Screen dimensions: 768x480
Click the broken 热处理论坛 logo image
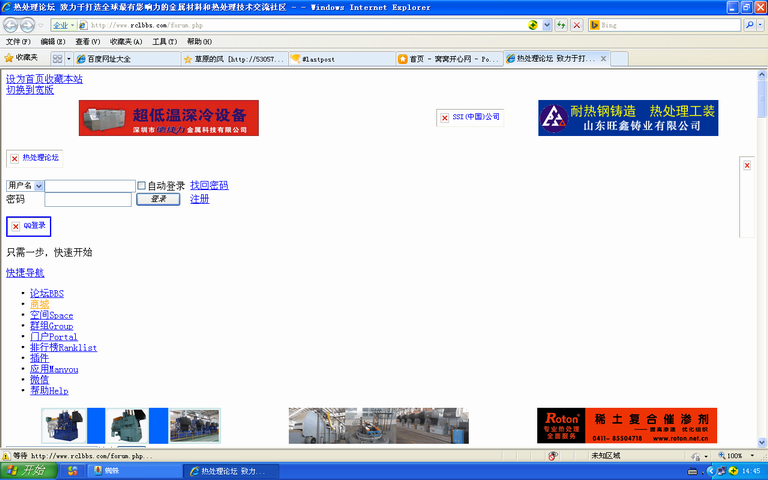(x=34, y=158)
